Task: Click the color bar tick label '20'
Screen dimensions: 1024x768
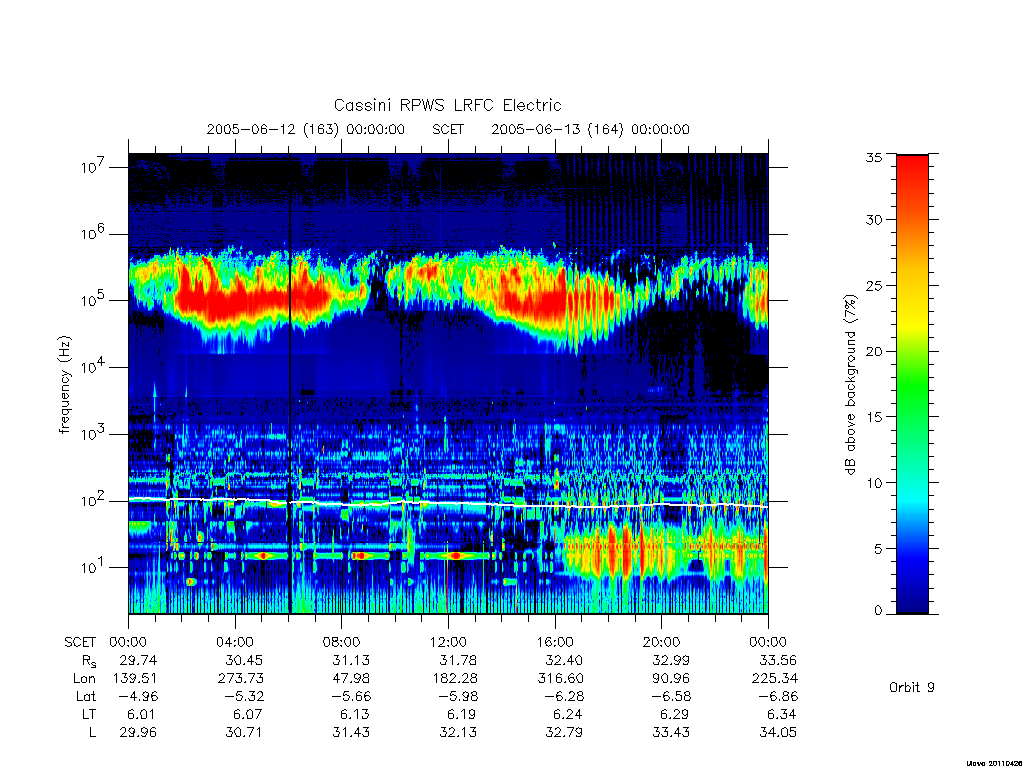Action: point(873,351)
